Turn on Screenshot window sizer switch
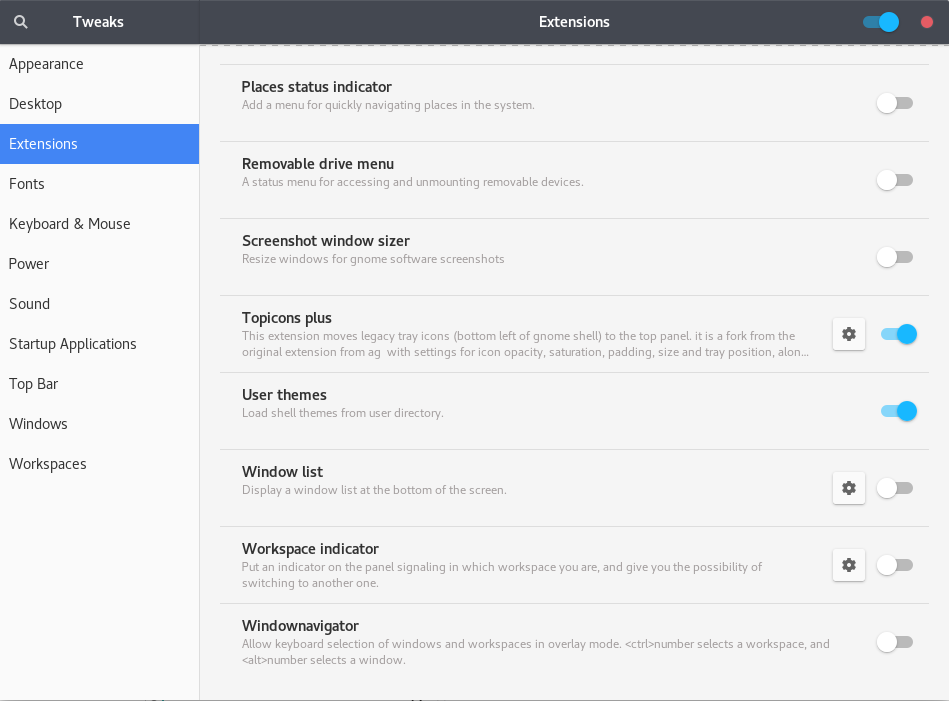This screenshot has height=701, width=949. pyautogui.click(x=895, y=257)
